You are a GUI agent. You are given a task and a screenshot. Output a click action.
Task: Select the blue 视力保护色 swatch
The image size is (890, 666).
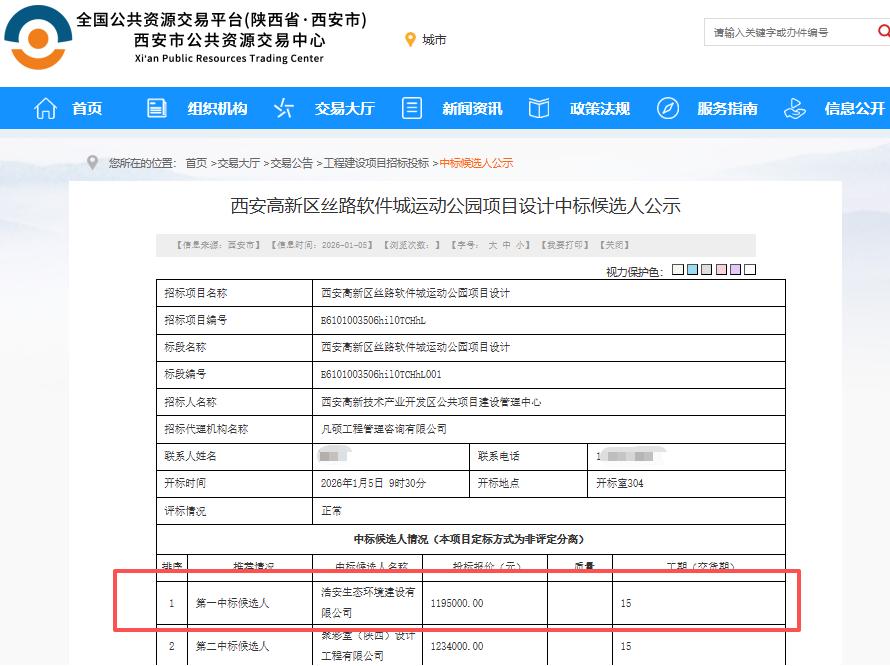click(691, 268)
